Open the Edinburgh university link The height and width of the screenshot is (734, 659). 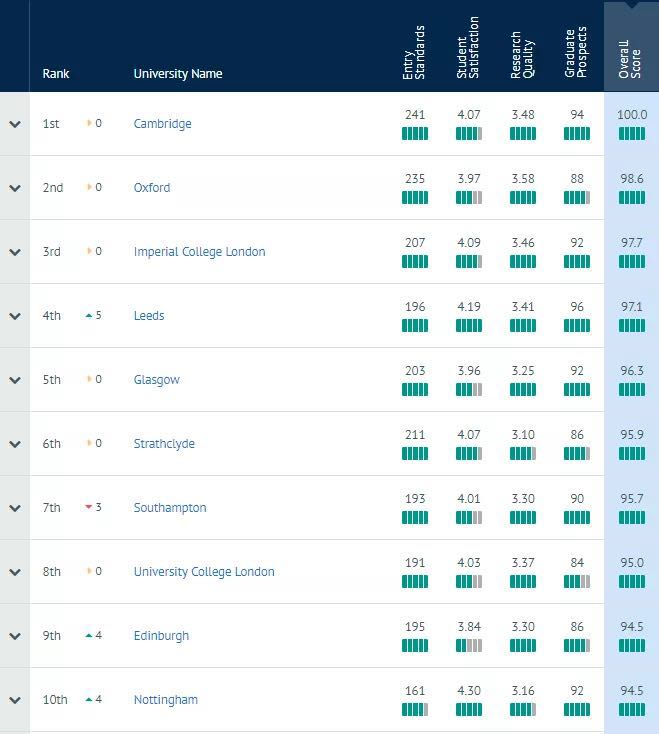pos(161,636)
